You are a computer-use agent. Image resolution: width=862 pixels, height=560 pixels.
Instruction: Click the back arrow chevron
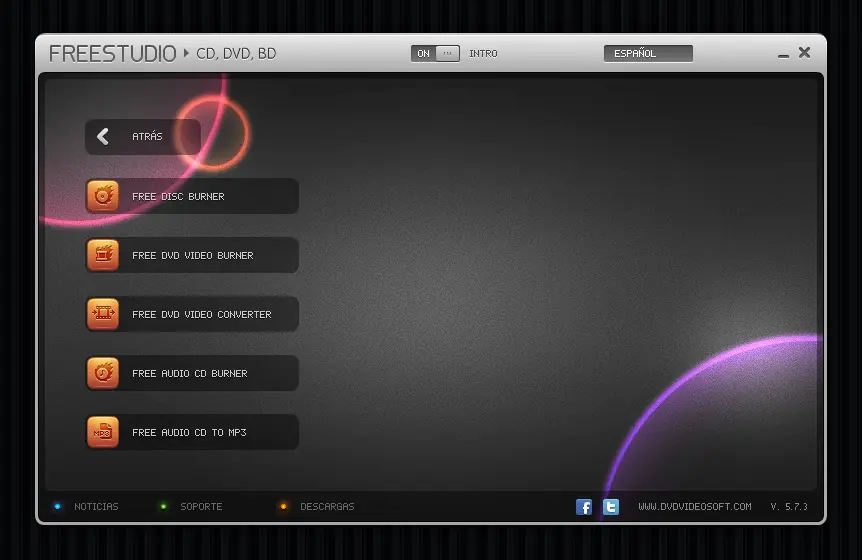(x=103, y=136)
